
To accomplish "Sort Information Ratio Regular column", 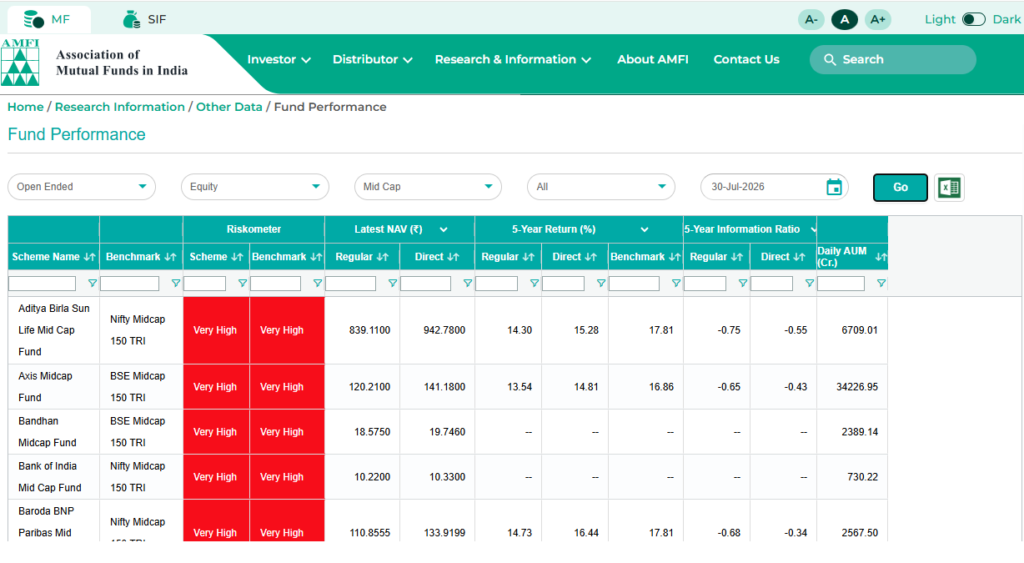I will (737, 257).
